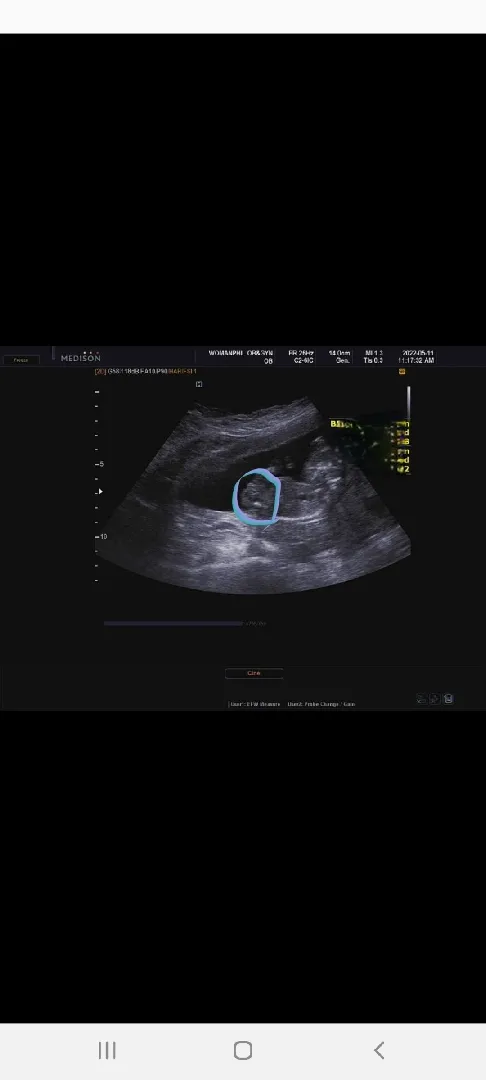
Task: Click the Cine button below the scan
Action: click(253, 673)
